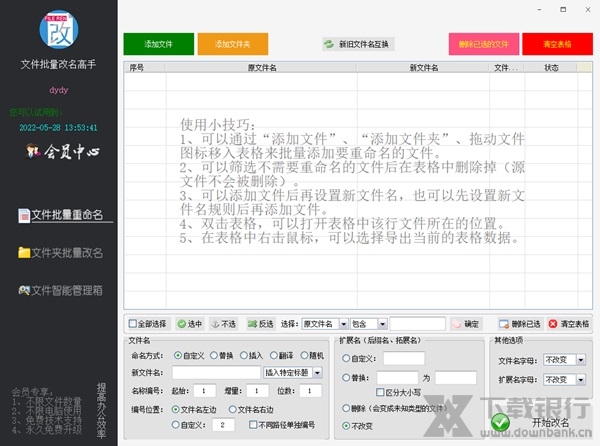600x446 pixels.
Task: Open the 文件名字母 case dropdown
Action: [x=581, y=360]
